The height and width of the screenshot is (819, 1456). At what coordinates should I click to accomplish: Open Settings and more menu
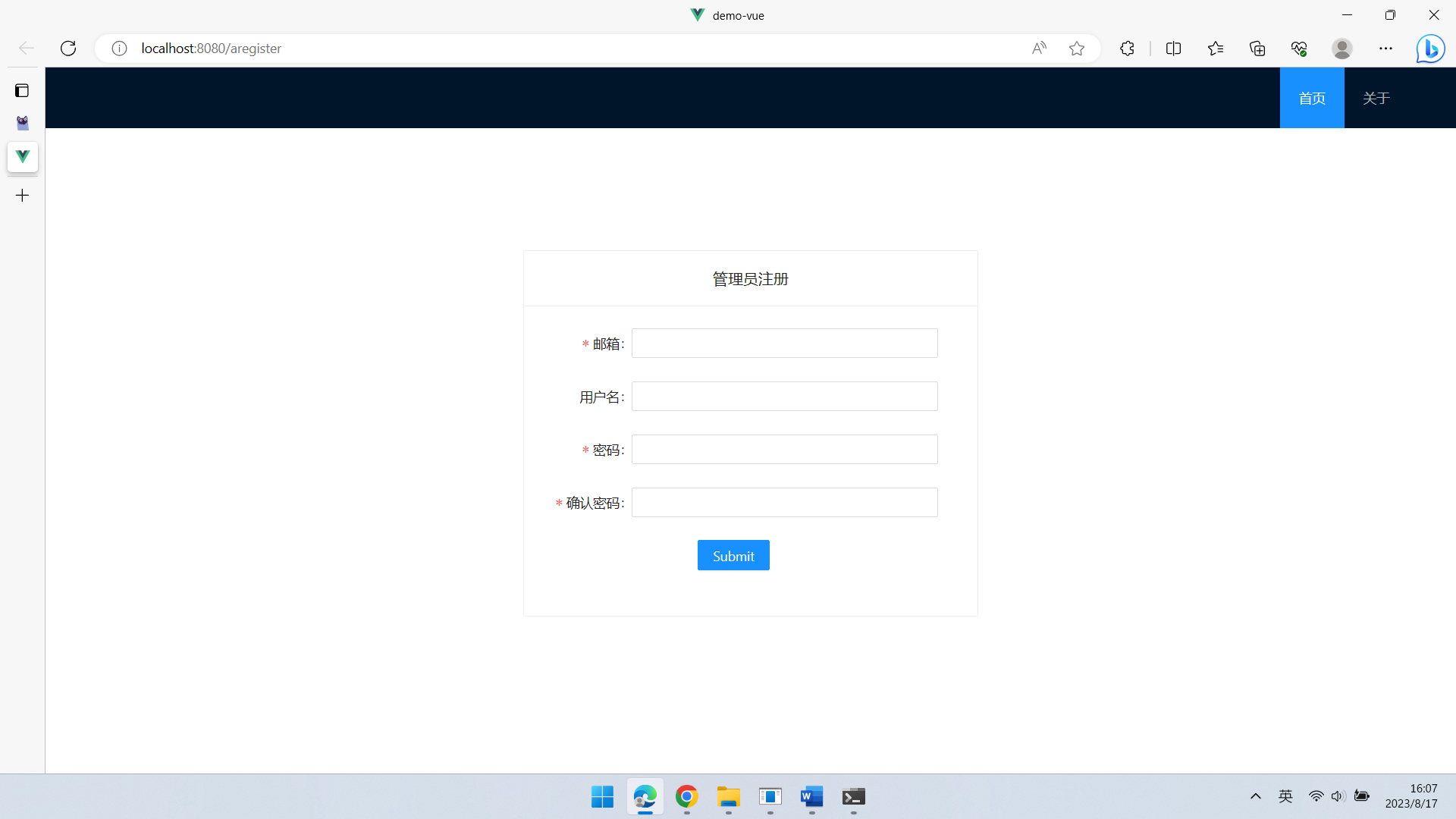(1385, 49)
